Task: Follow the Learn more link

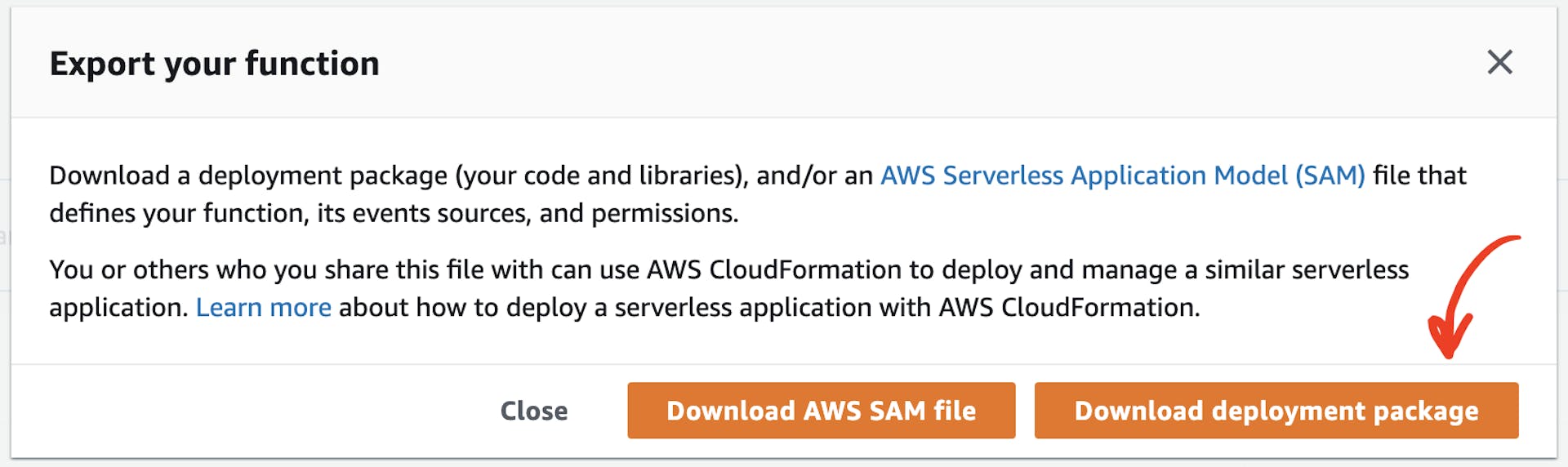Action: click(x=263, y=308)
